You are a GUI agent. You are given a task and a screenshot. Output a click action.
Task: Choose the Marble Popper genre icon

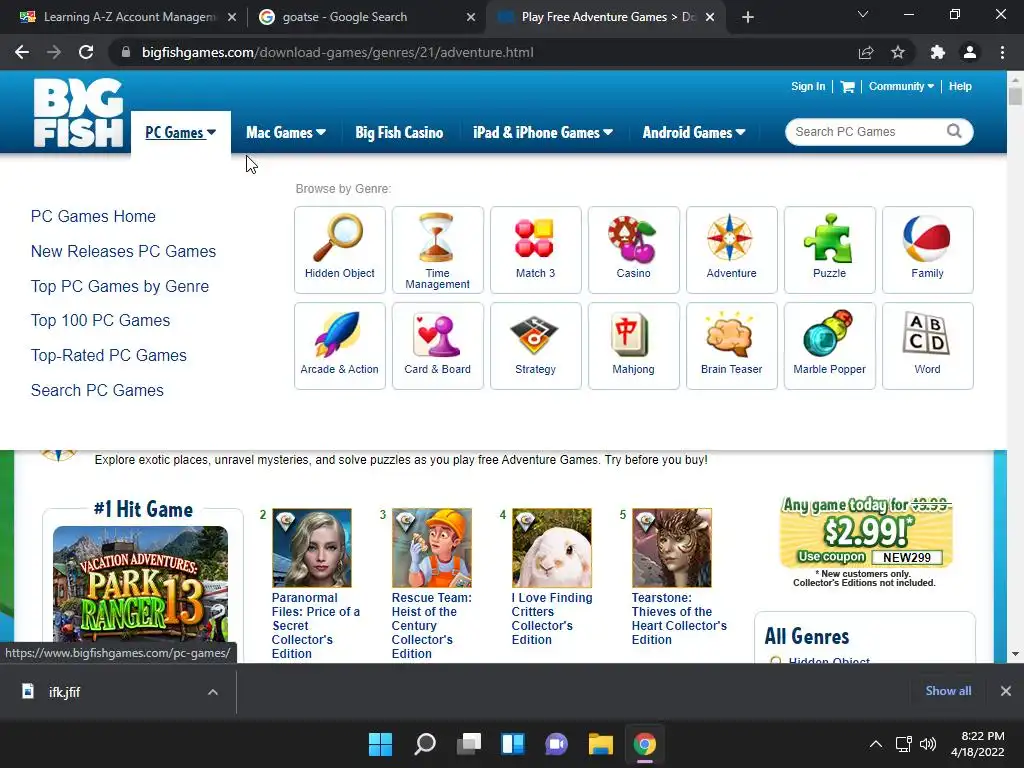tap(829, 345)
